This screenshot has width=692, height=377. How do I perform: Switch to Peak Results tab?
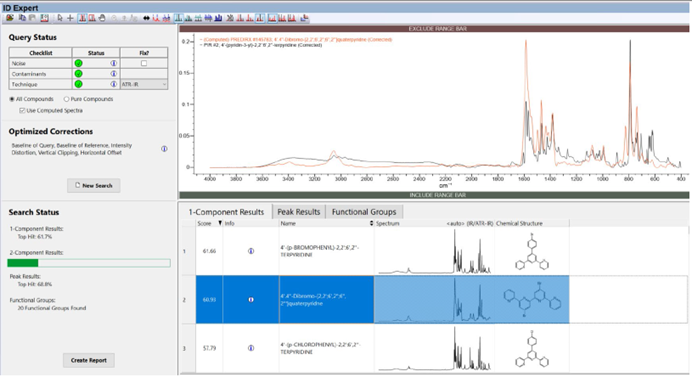tap(299, 212)
